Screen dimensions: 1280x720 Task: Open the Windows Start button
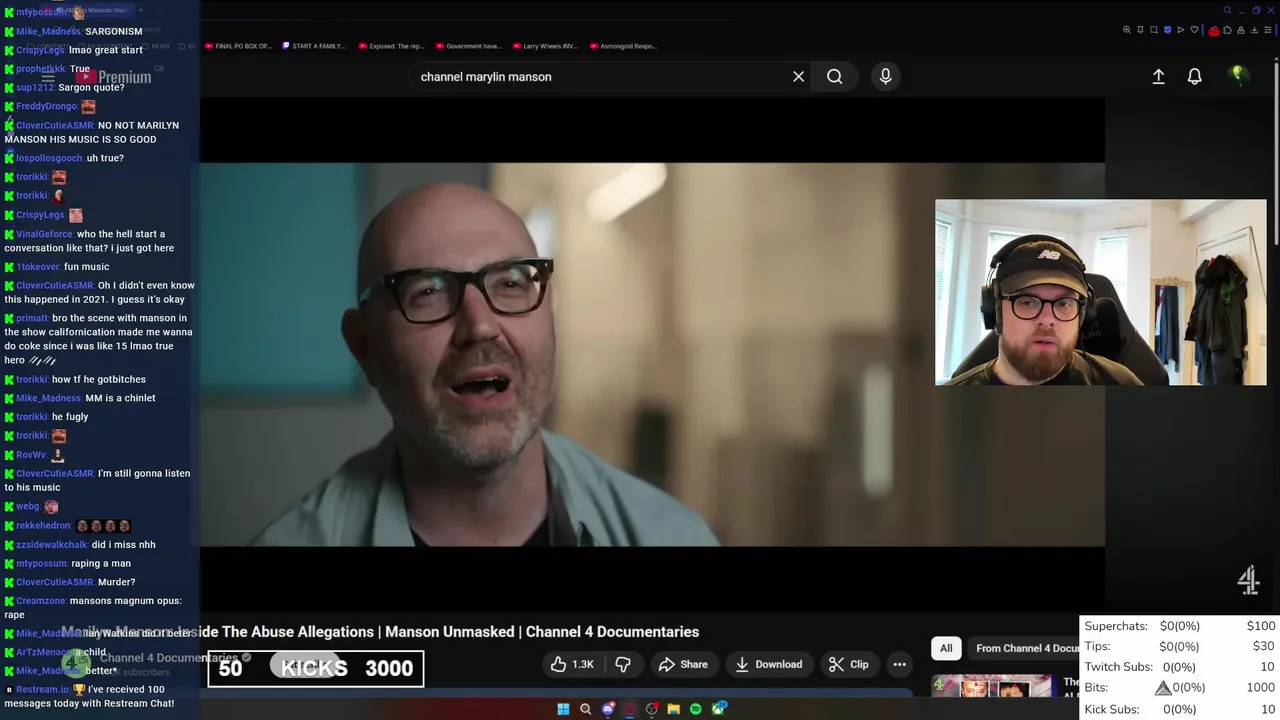[563, 709]
